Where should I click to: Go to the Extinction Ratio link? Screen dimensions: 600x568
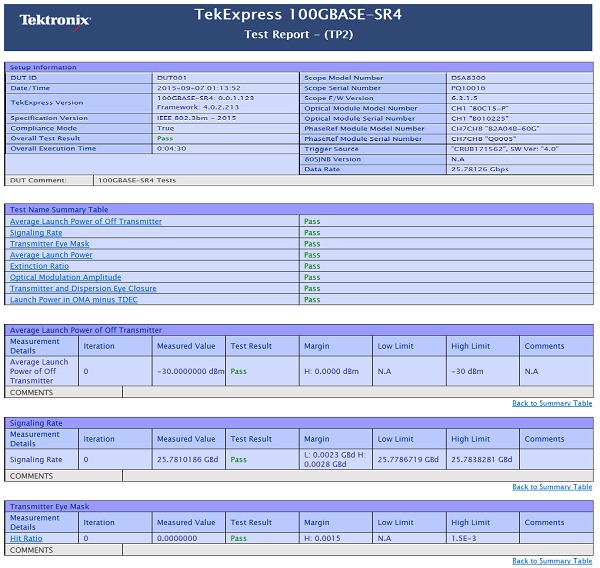point(39,266)
